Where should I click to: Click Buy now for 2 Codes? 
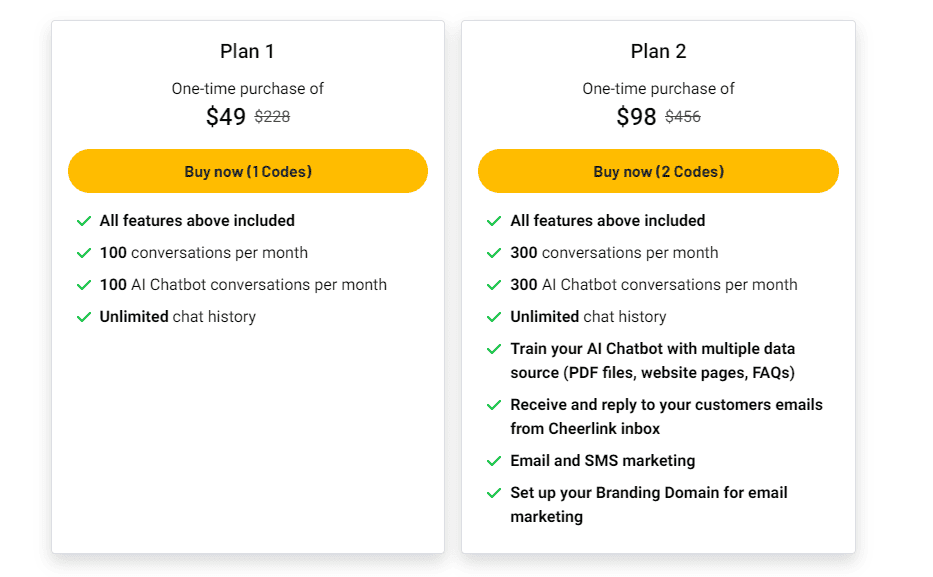658,171
